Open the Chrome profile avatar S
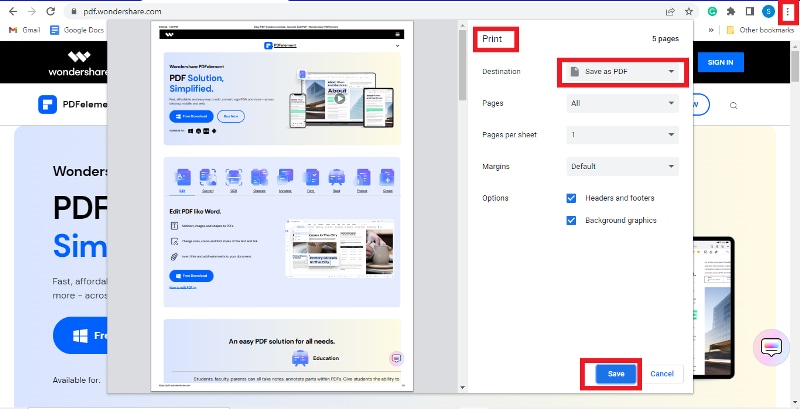 click(x=768, y=11)
